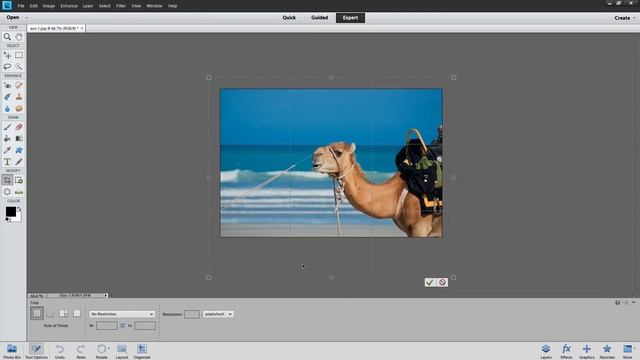The image size is (640, 360).
Task: Select the Eraser tool
Action: tap(19, 127)
